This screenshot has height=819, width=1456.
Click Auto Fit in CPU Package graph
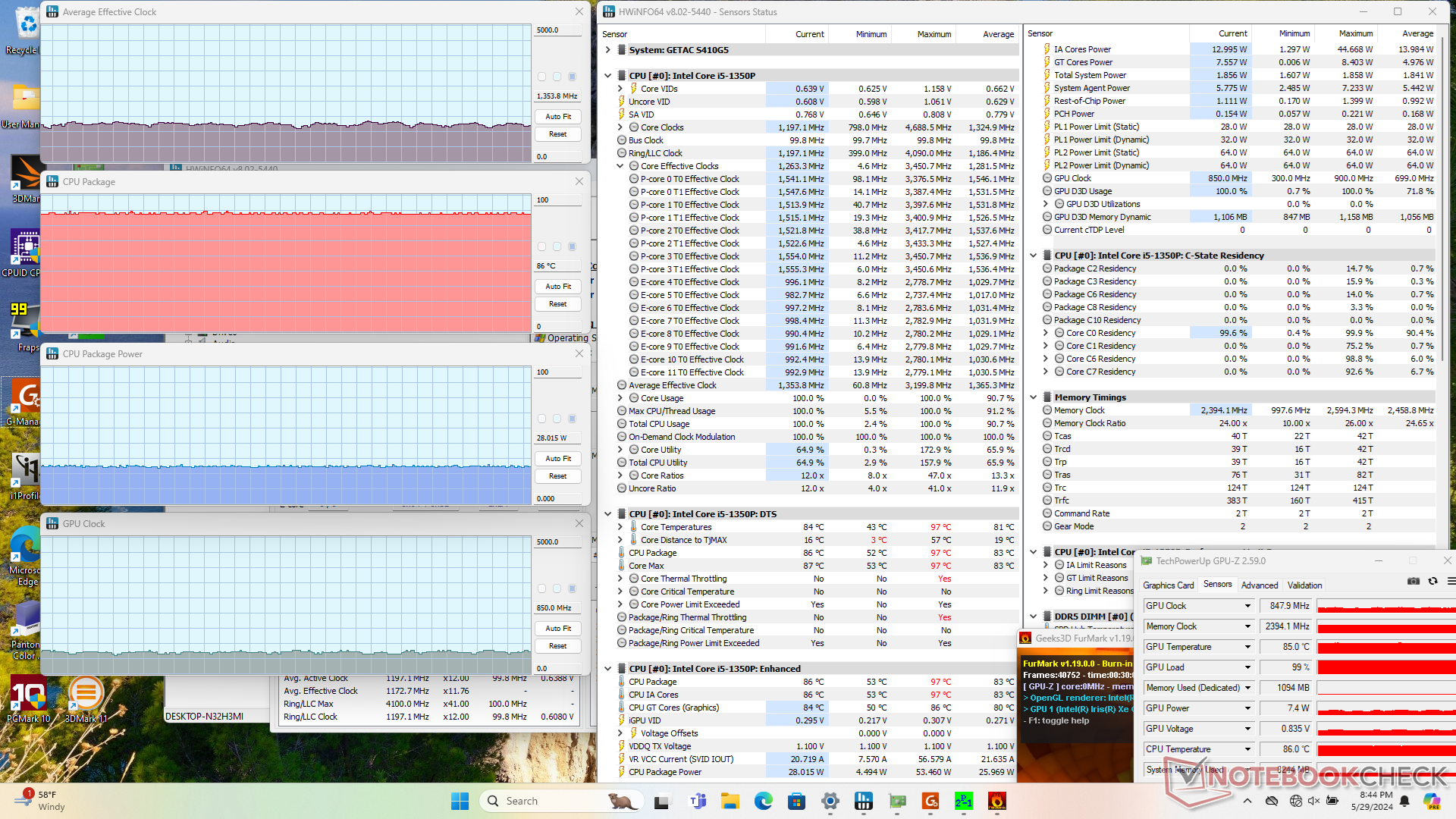557,287
